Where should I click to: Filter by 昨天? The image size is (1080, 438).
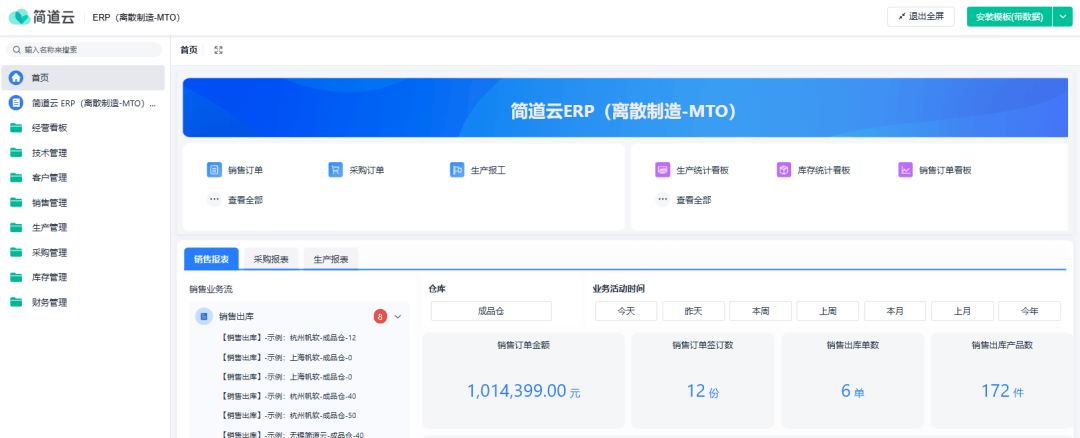click(x=693, y=311)
